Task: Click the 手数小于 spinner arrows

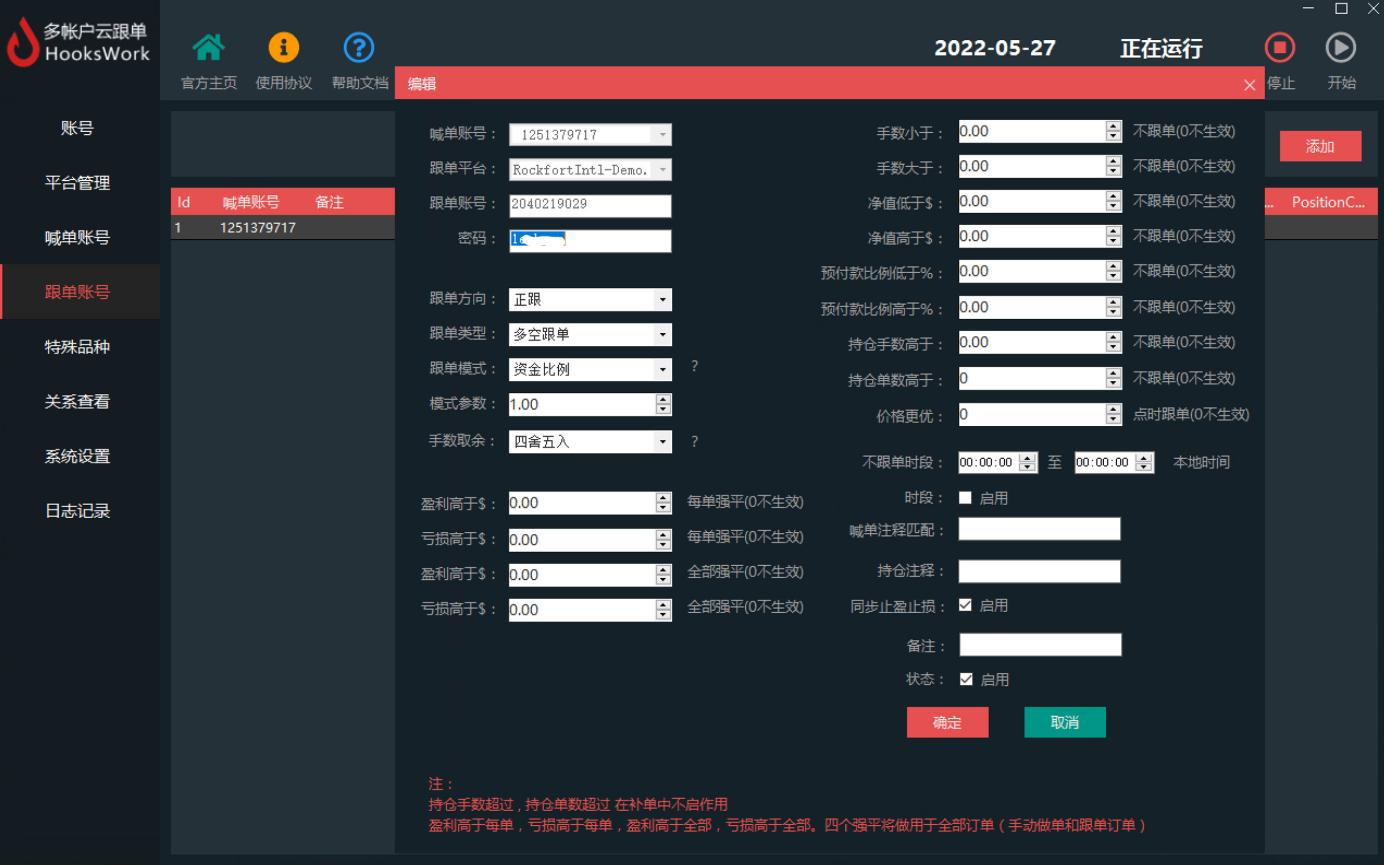Action: pyautogui.click(x=1114, y=131)
